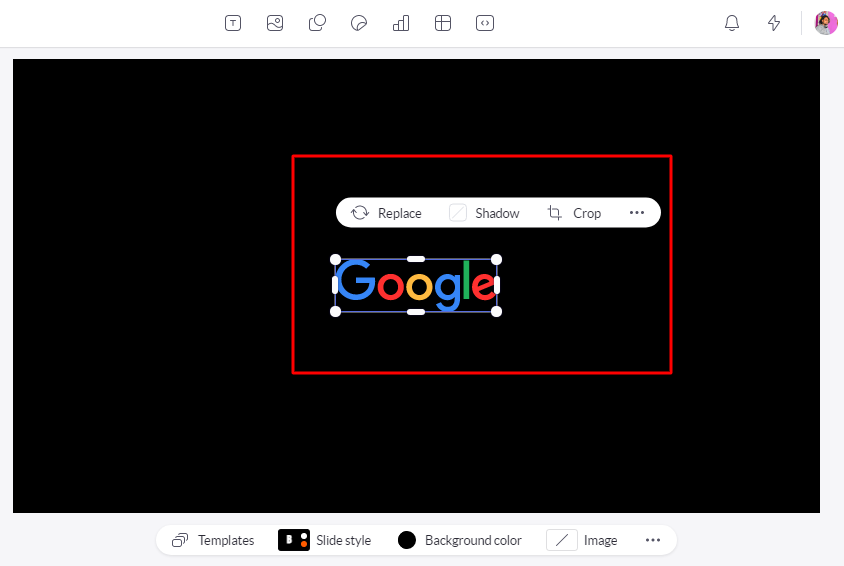
Task: Open the embed code tool icon
Action: 485,23
